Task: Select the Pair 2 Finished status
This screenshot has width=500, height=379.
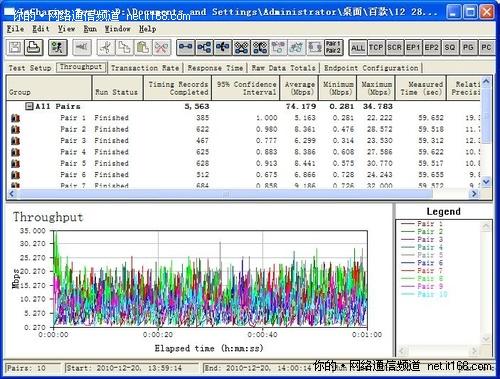Action: tap(111, 129)
